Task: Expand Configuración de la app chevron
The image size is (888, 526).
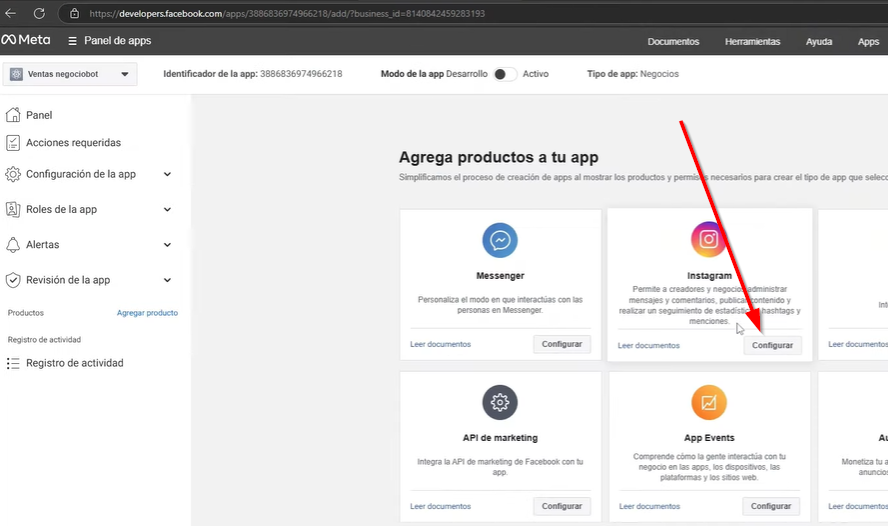Action: coord(168,174)
